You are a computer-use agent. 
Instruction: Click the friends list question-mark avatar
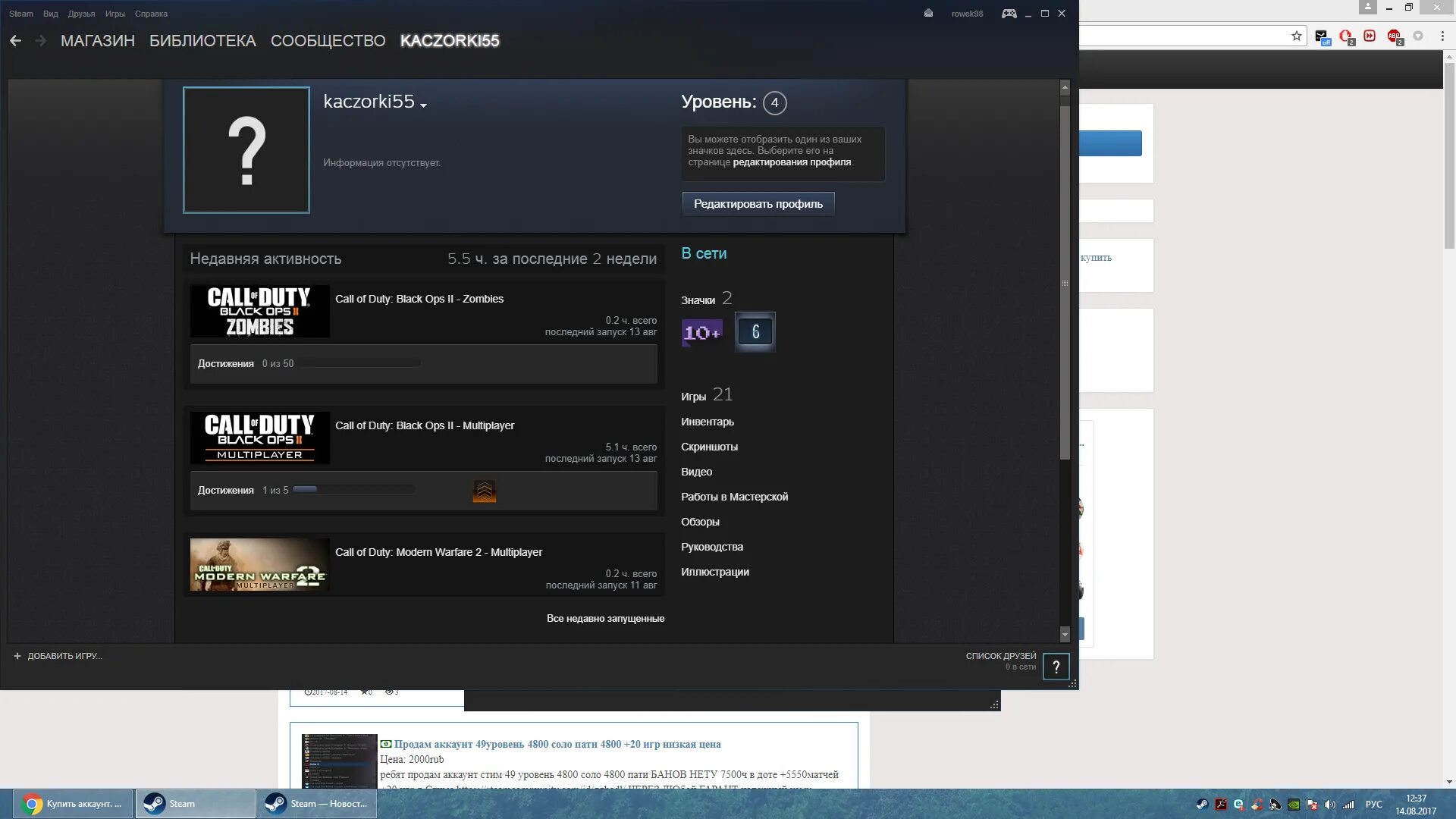(1056, 667)
